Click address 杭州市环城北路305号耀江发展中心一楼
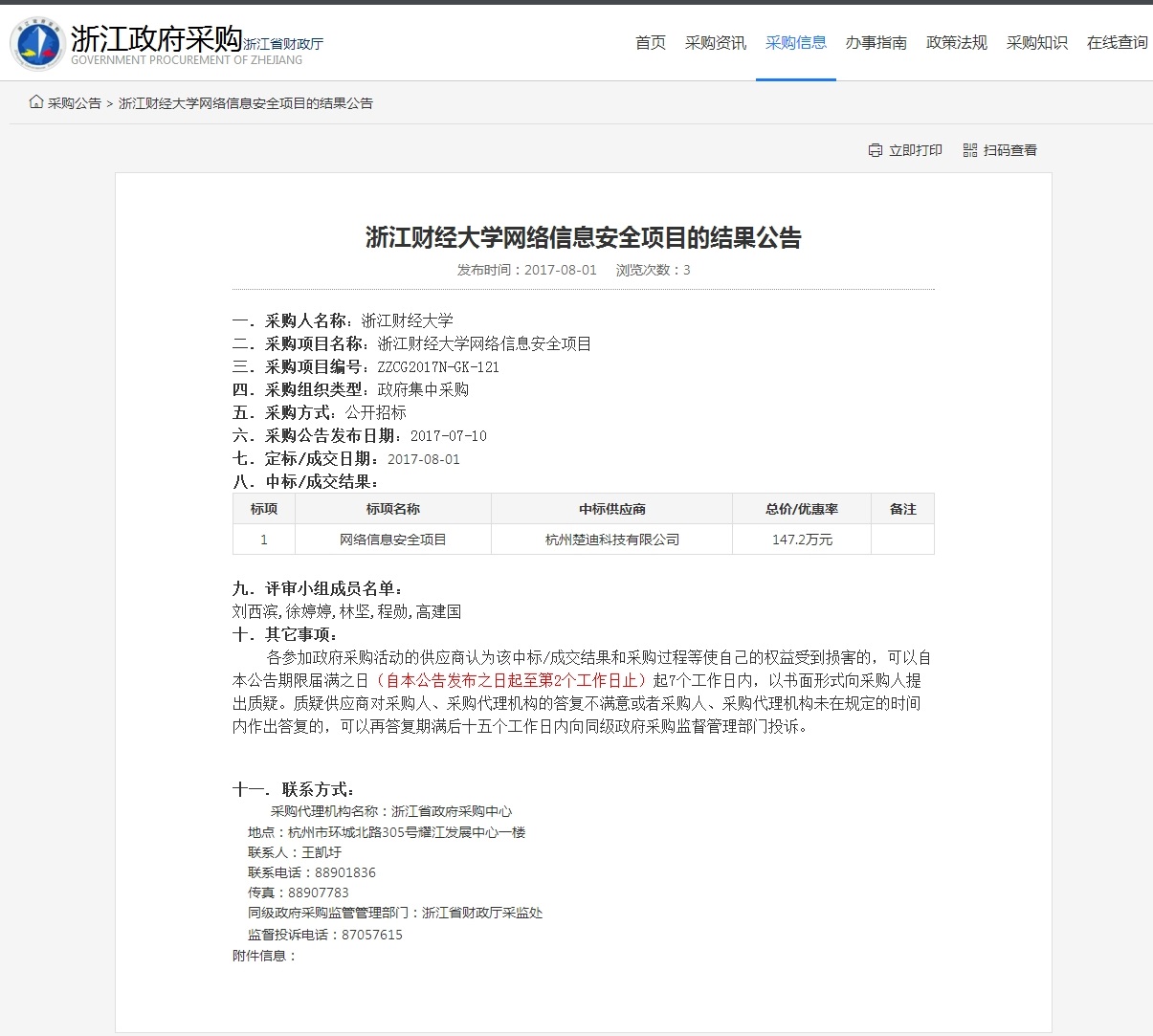Screen dimensions: 1153x1036 tap(407, 832)
